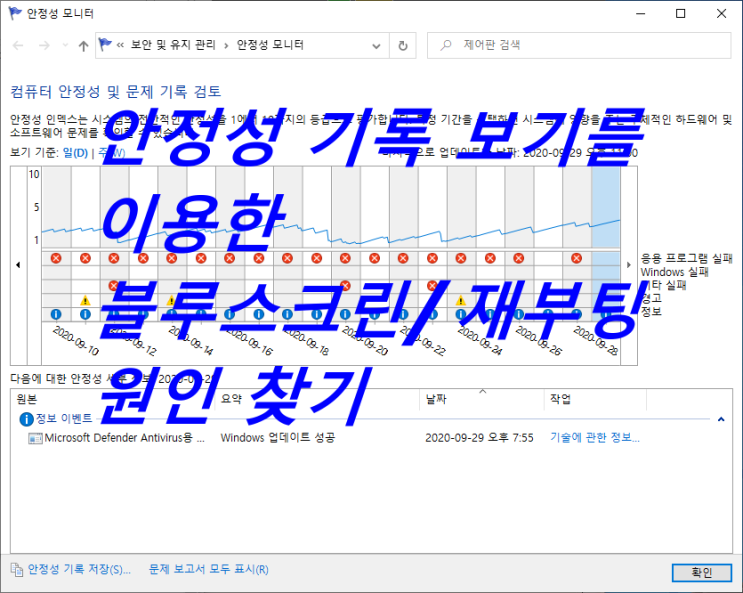Focus the 제어판 검색 search box

[x=579, y=45]
